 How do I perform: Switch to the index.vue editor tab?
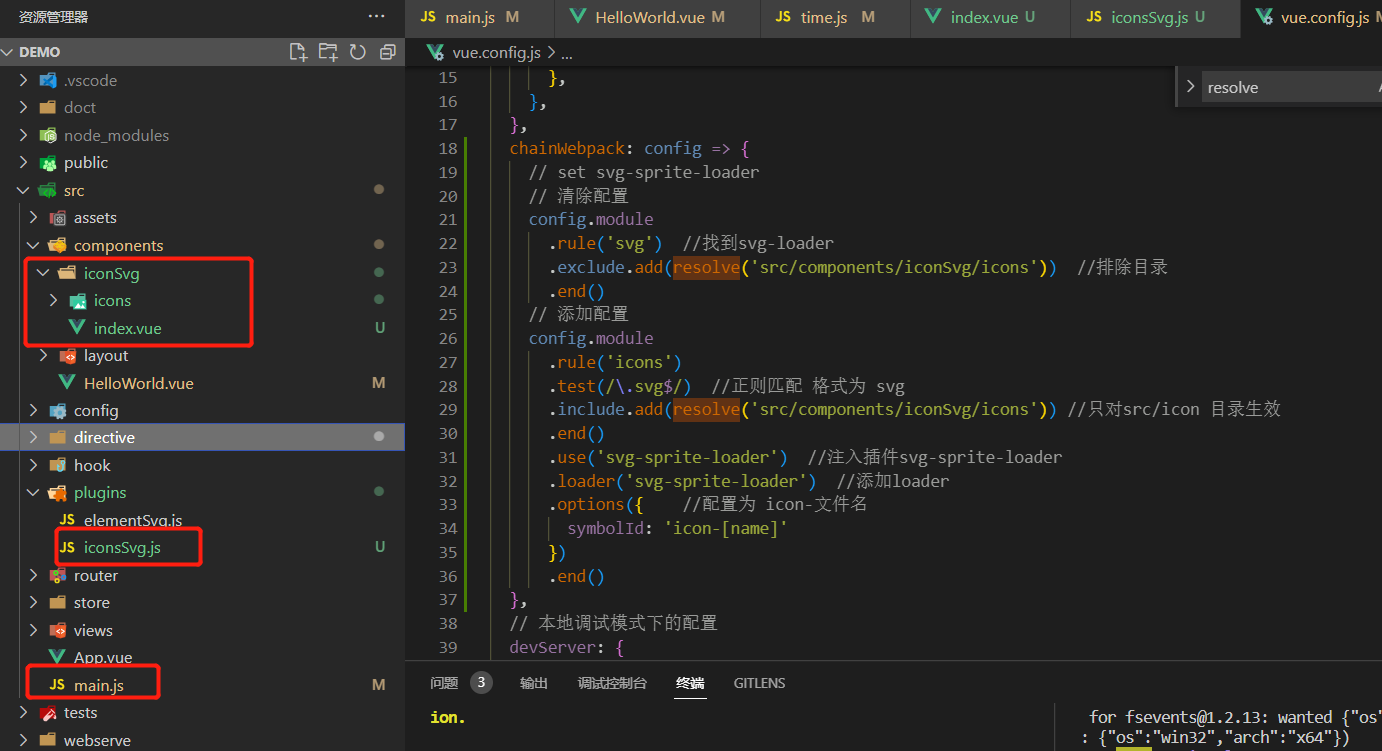(x=991, y=17)
